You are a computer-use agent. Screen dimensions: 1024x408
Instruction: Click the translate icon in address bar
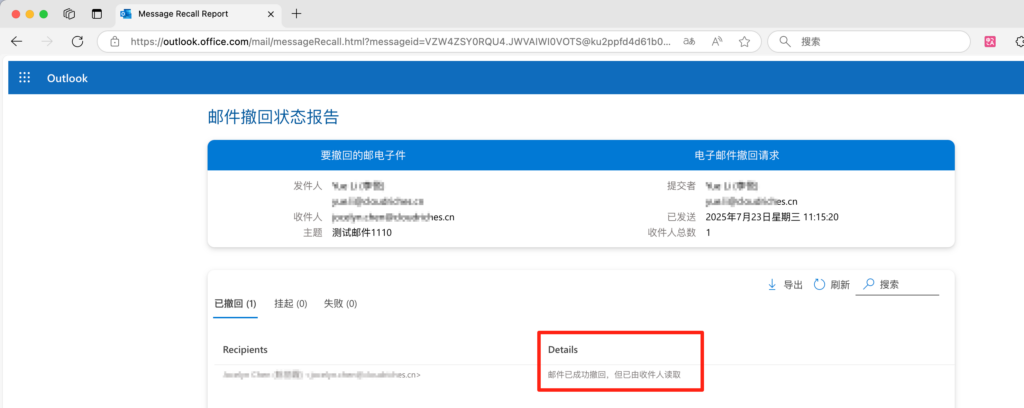689,42
